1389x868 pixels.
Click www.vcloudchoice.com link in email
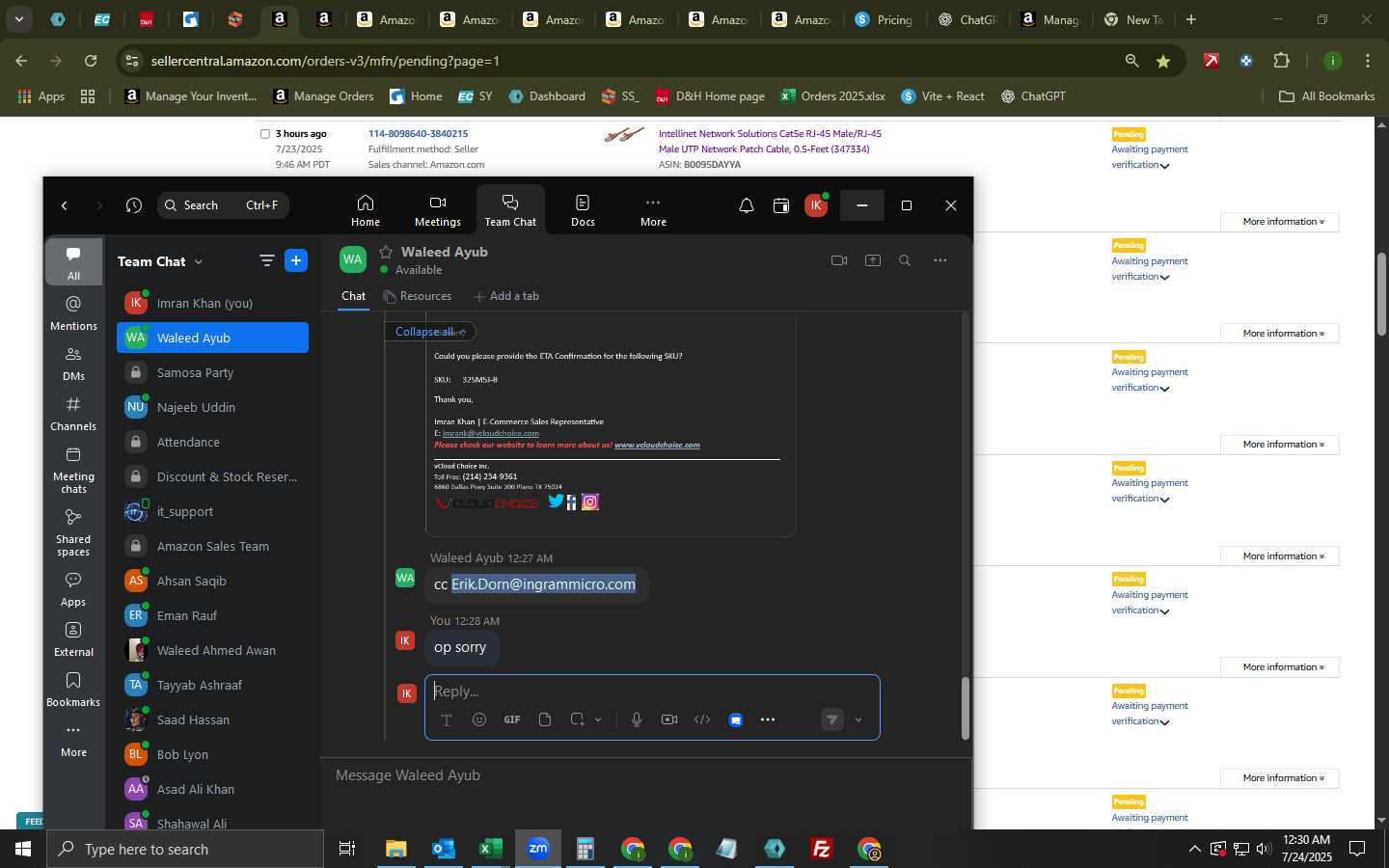(657, 445)
